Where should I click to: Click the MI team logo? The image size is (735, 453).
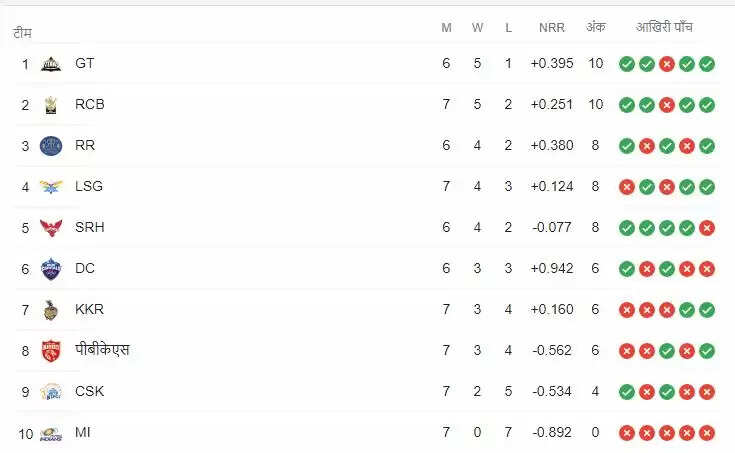[x=51, y=433]
